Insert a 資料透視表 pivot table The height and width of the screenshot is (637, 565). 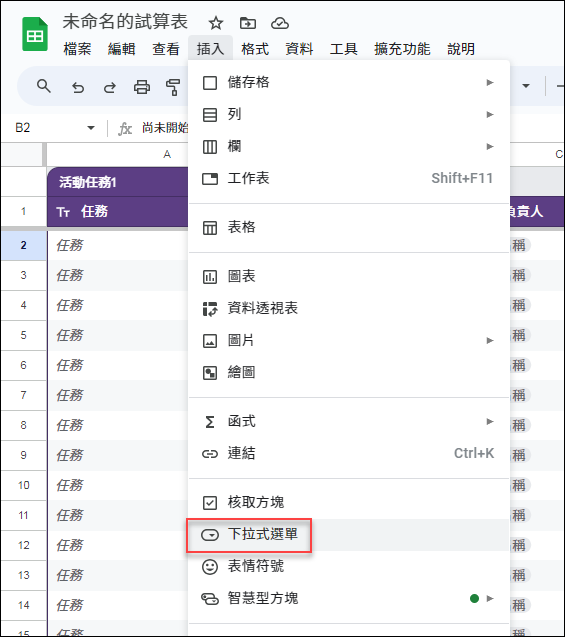(349, 308)
